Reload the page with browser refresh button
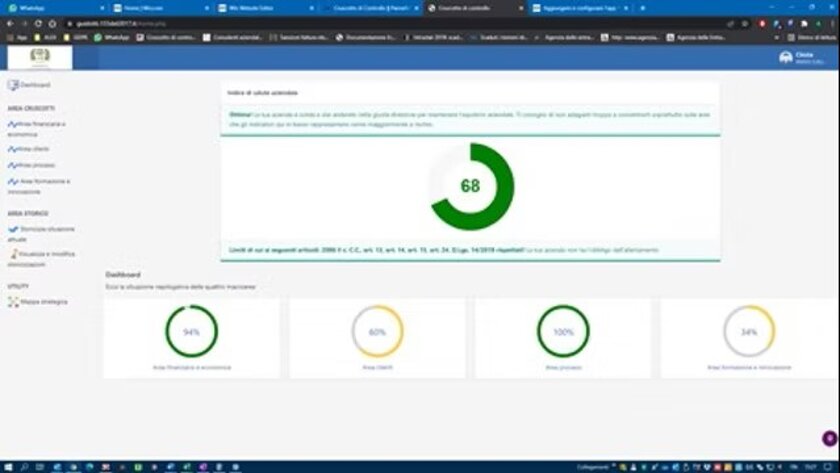 click(39, 23)
